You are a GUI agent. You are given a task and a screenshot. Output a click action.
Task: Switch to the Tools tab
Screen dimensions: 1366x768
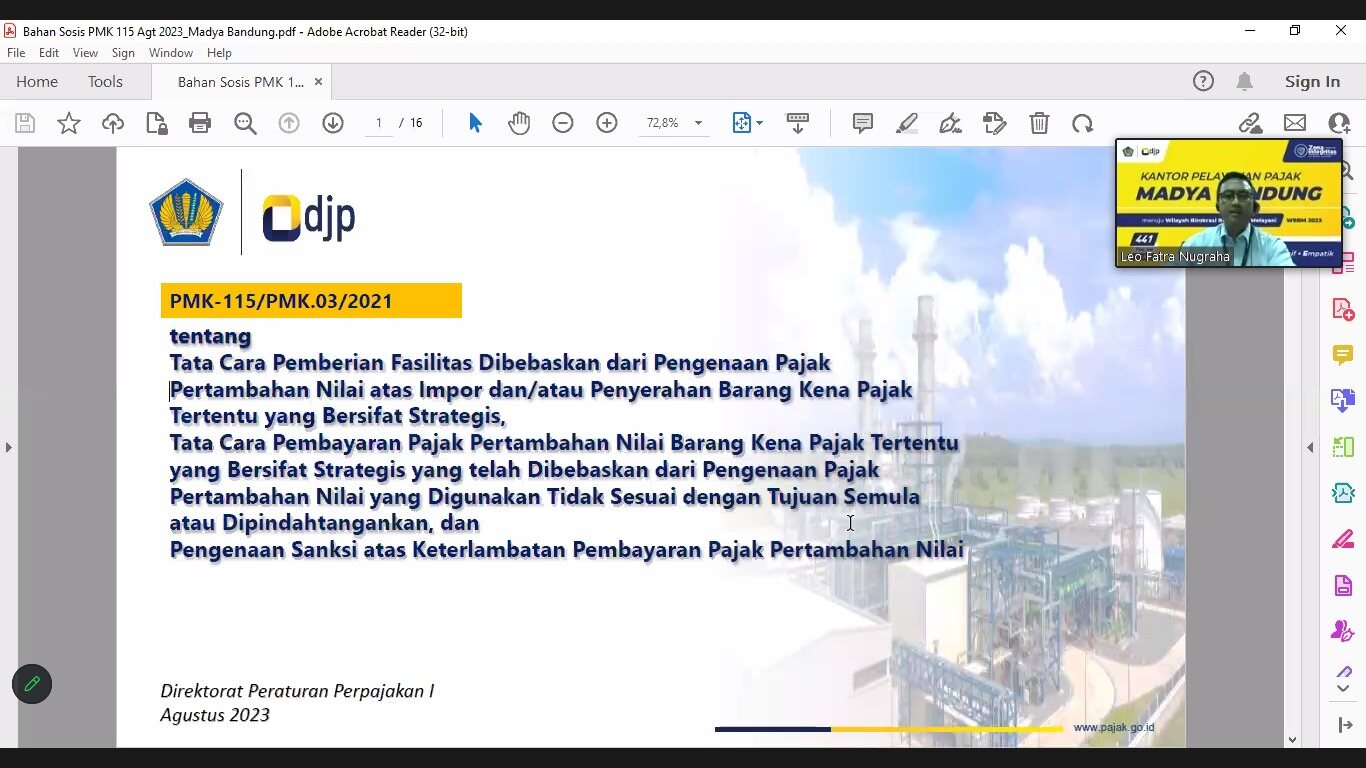point(105,82)
